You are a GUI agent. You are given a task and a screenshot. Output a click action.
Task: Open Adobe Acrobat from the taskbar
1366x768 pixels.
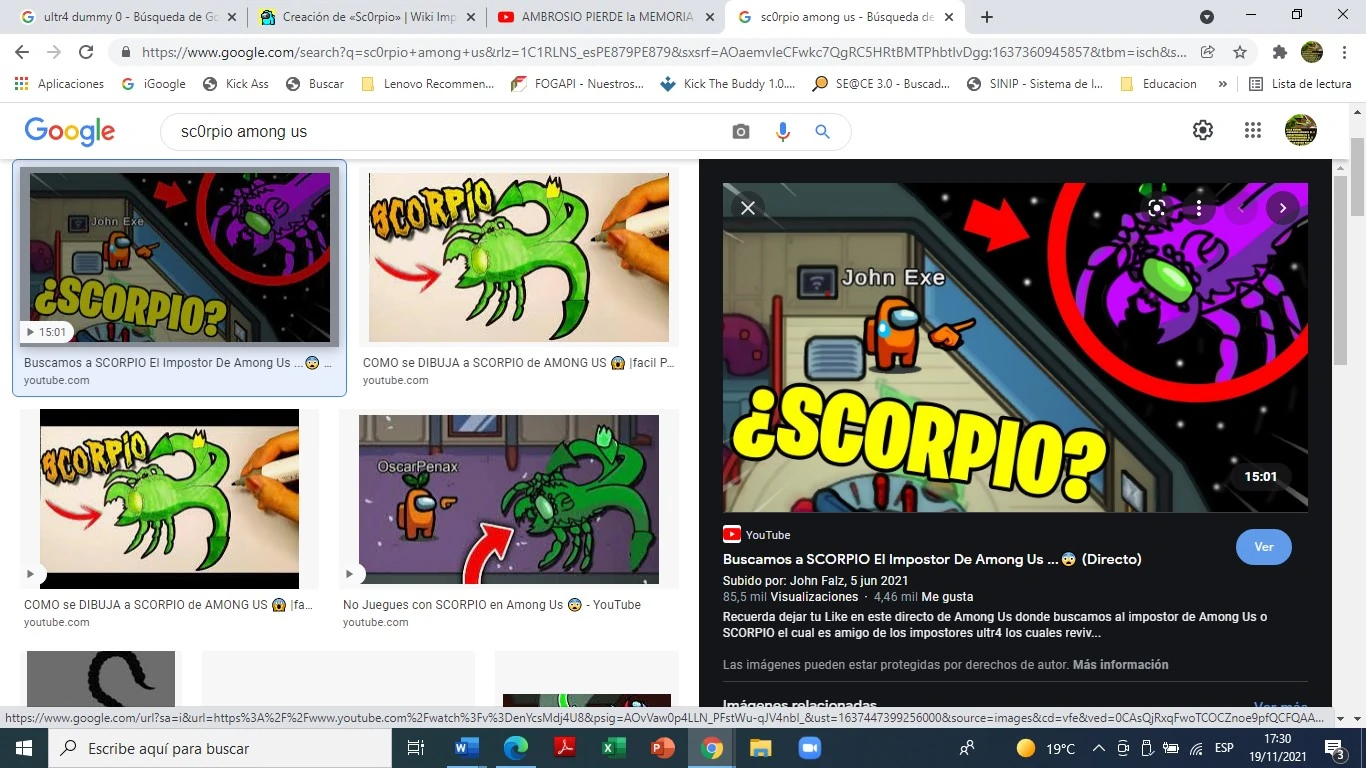[564, 748]
